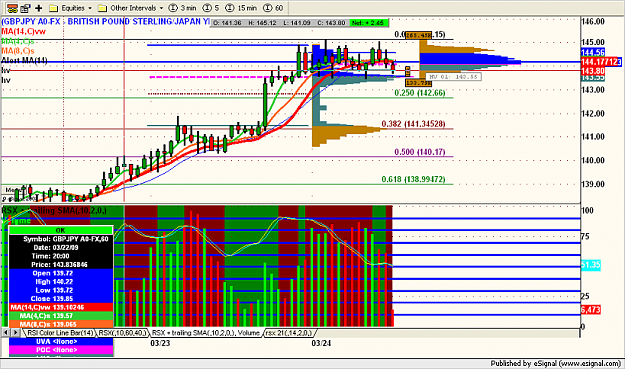
Task: Open the RSI Color Line Bar(14) tab
Action: point(60,333)
